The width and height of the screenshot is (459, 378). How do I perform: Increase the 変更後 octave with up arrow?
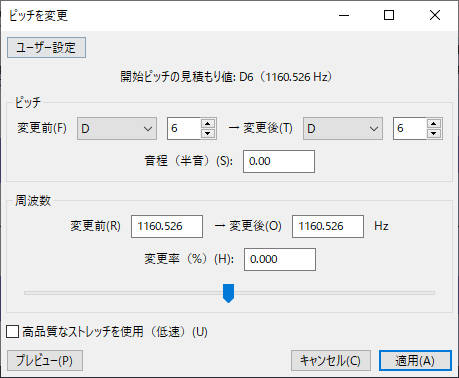coord(434,124)
